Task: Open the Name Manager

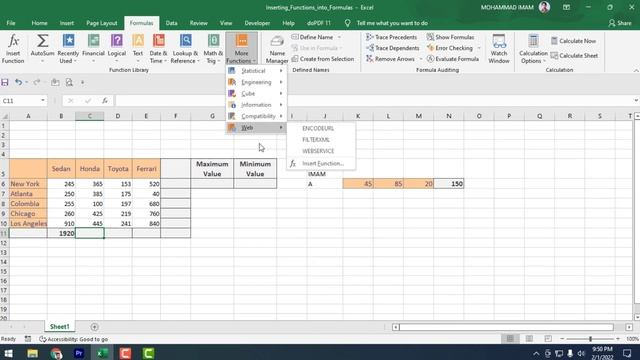Action: point(277,49)
